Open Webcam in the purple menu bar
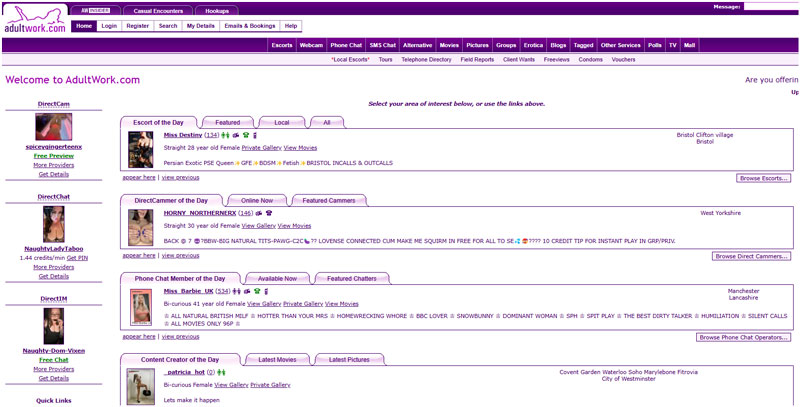Image resolution: width=800 pixels, height=407 pixels. click(311, 45)
